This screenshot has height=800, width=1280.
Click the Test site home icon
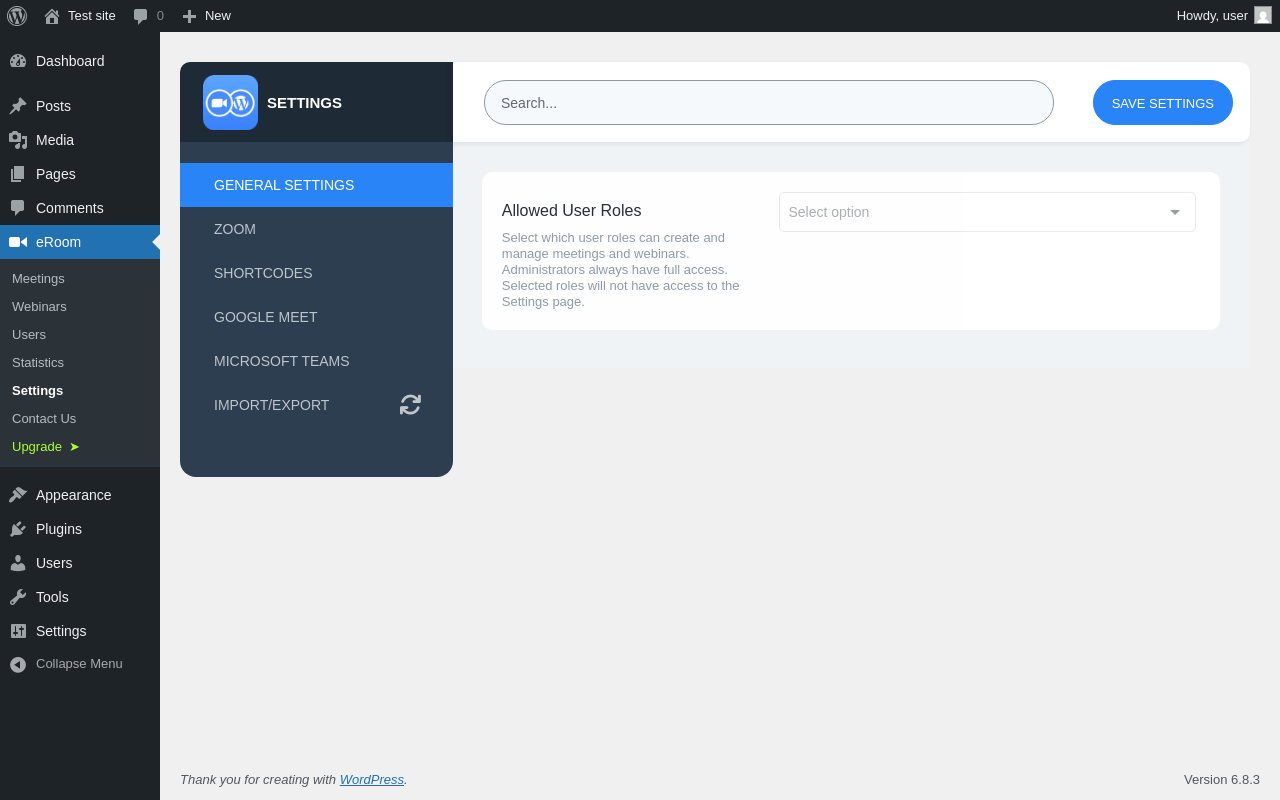(x=52, y=16)
